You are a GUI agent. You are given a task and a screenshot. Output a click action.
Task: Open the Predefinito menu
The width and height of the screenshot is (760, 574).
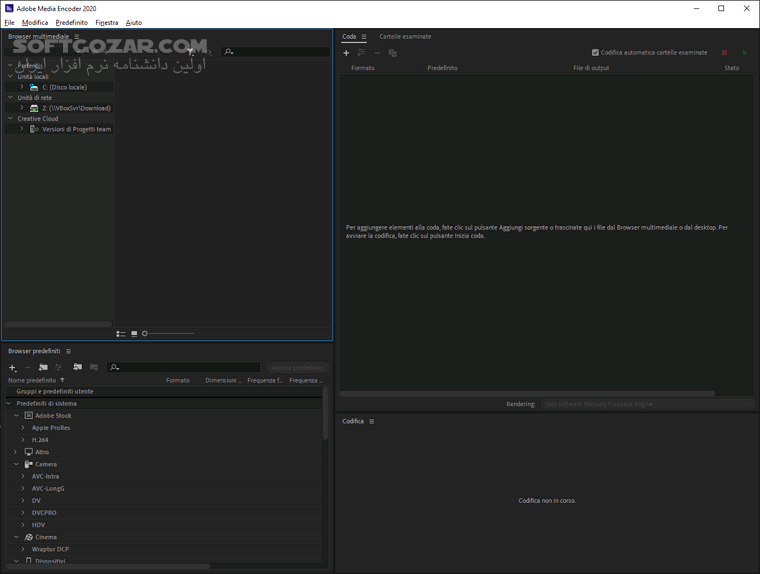point(72,22)
